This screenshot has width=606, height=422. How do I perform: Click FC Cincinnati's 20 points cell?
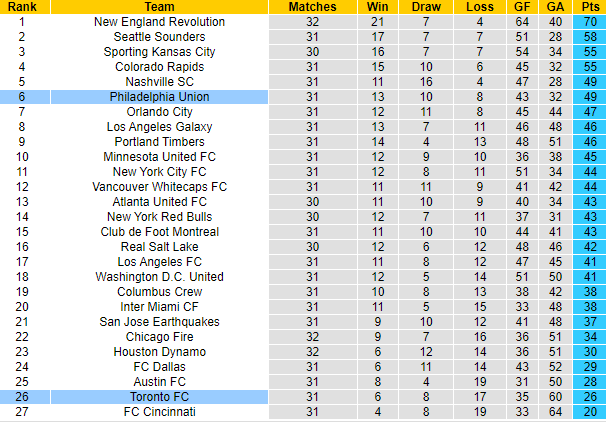tap(589, 412)
